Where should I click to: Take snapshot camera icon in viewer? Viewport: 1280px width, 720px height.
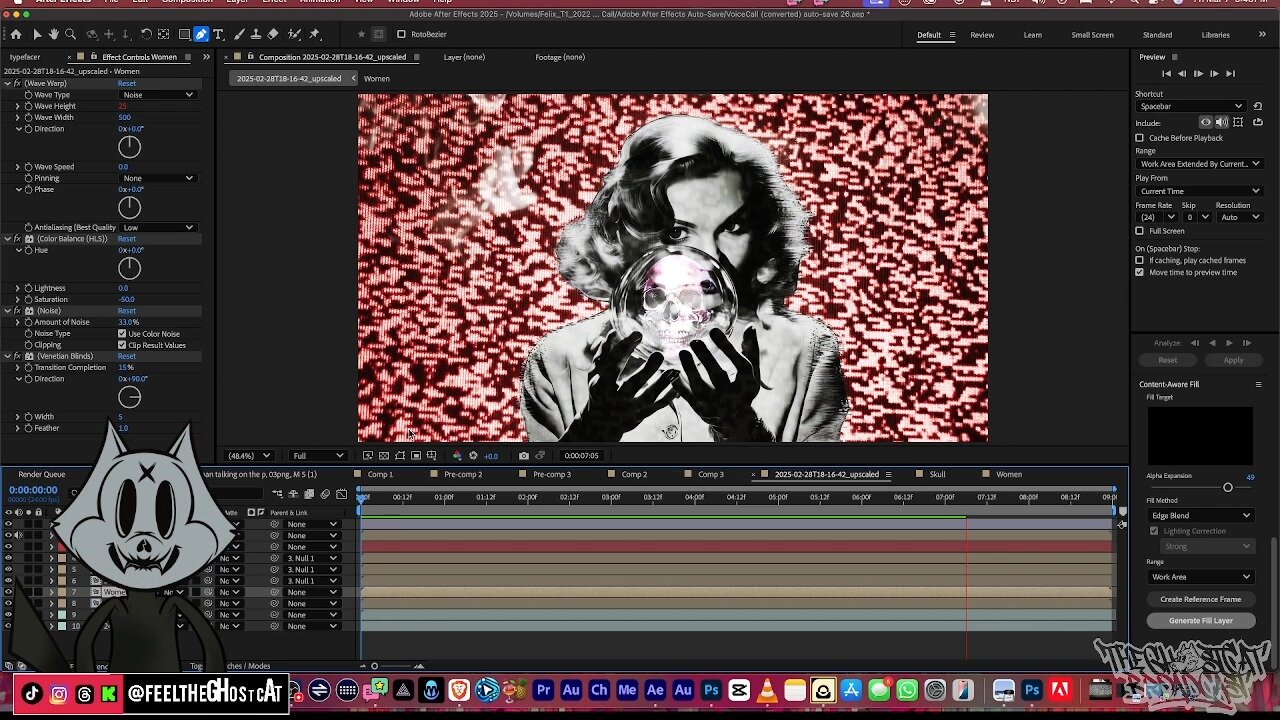point(523,456)
